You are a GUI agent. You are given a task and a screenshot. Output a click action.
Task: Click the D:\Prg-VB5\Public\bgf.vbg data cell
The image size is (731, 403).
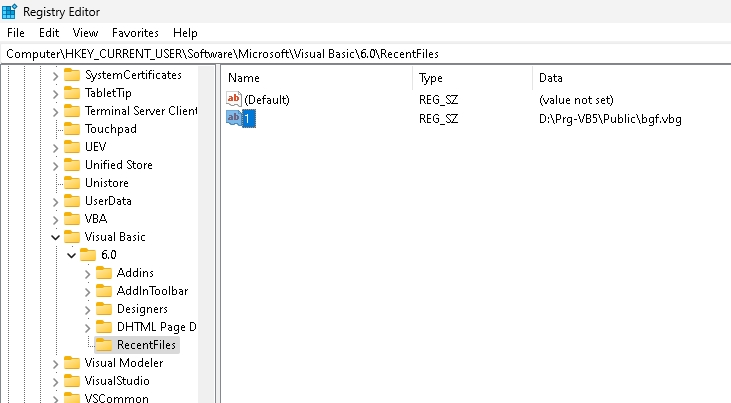pyautogui.click(x=610, y=119)
